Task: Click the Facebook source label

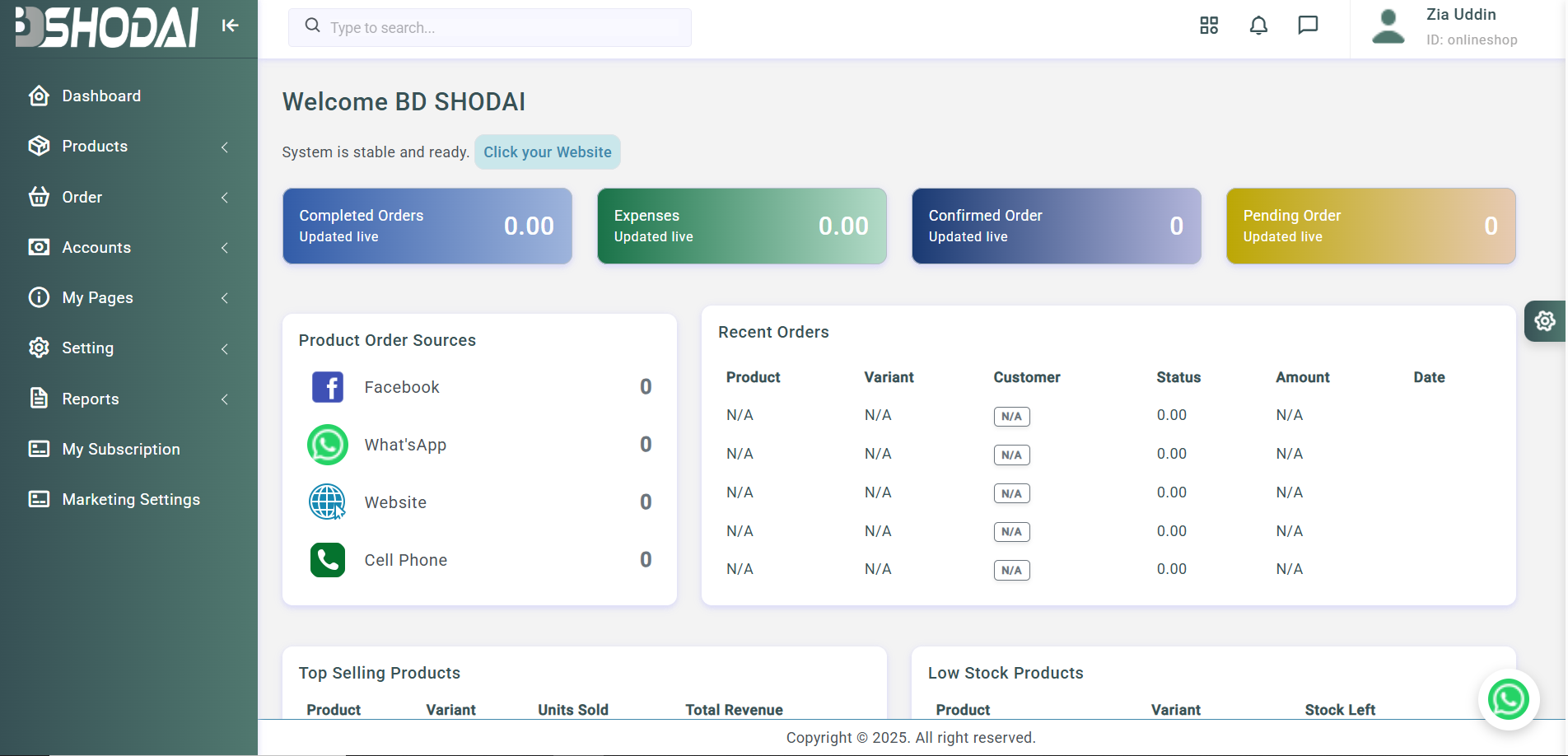Action: [402, 387]
